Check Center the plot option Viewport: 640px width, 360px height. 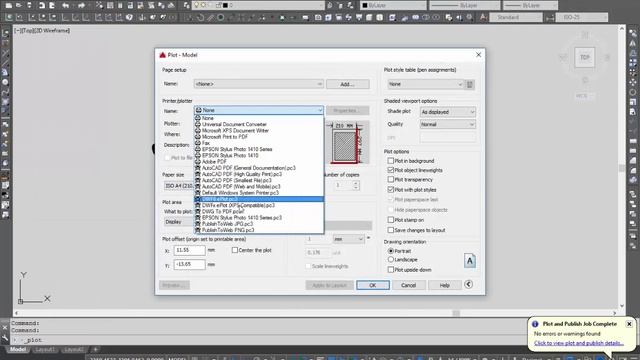coord(235,250)
